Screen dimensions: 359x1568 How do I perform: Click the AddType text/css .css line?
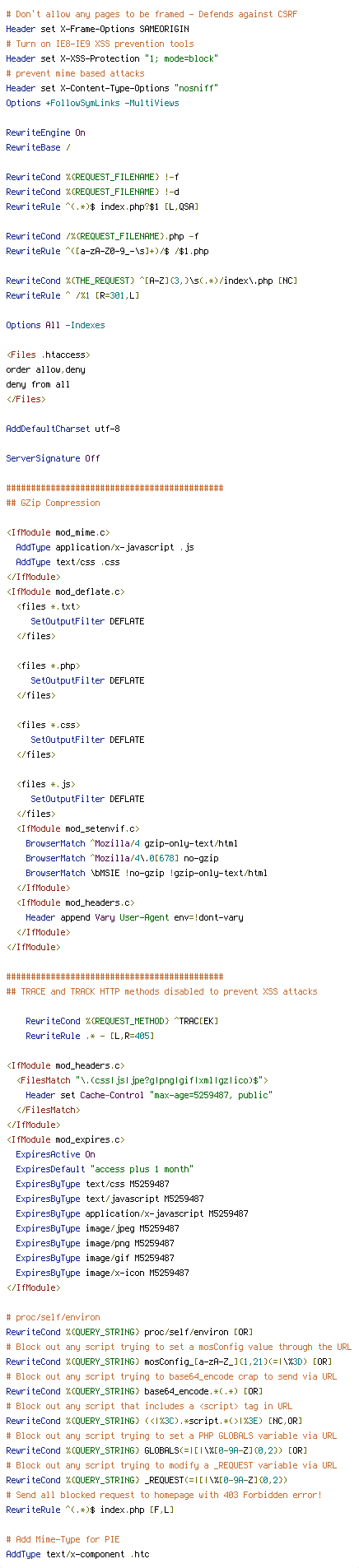pos(68,562)
